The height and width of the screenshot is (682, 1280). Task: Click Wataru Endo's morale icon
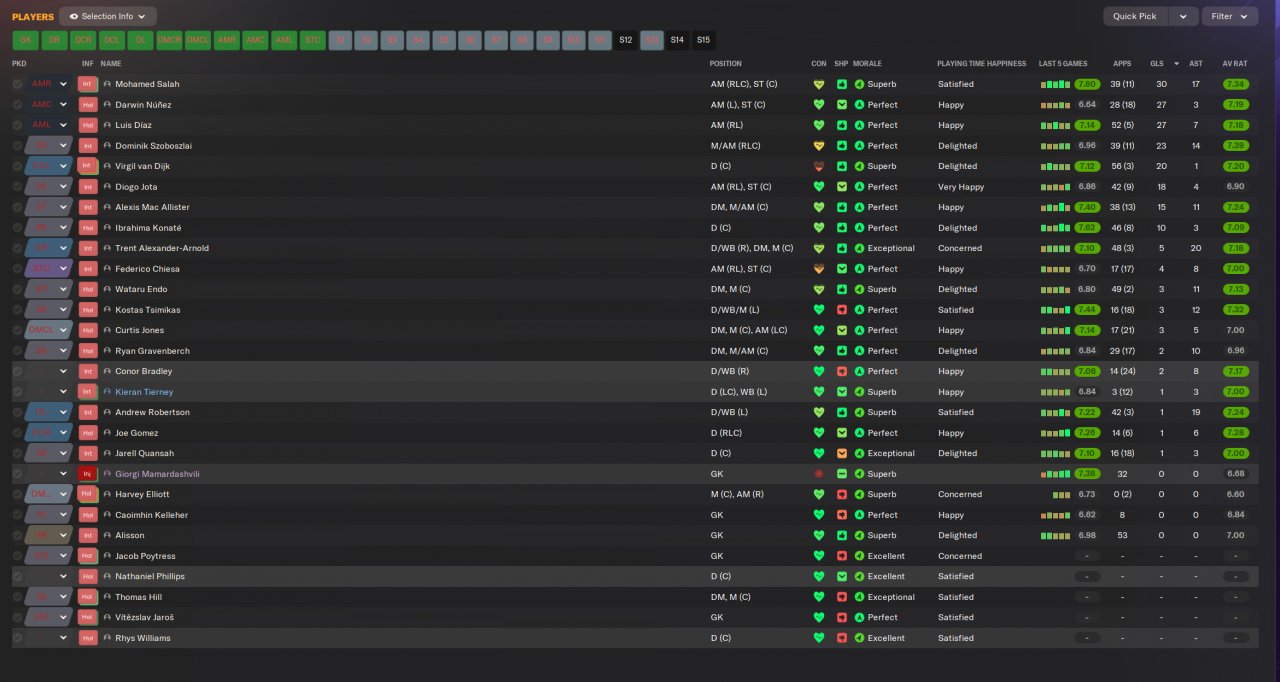[859, 289]
